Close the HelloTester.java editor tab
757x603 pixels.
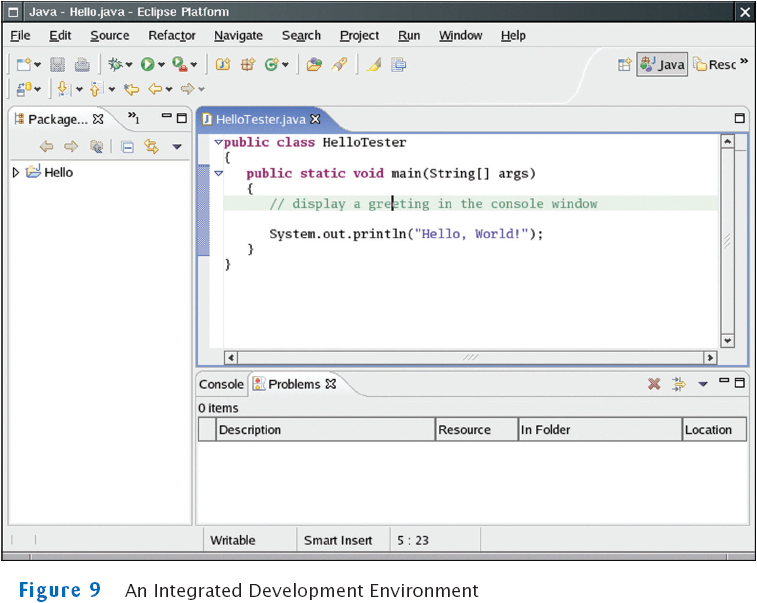pyautogui.click(x=315, y=119)
